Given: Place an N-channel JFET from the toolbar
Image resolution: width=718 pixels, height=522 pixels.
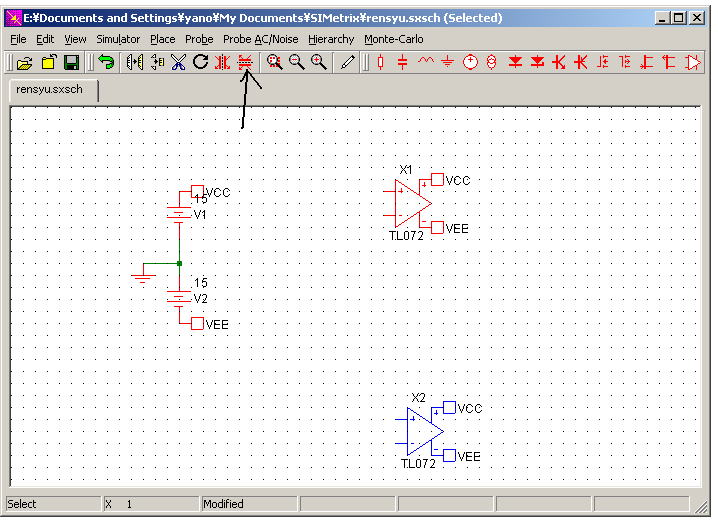Looking at the screenshot, I should (647, 62).
